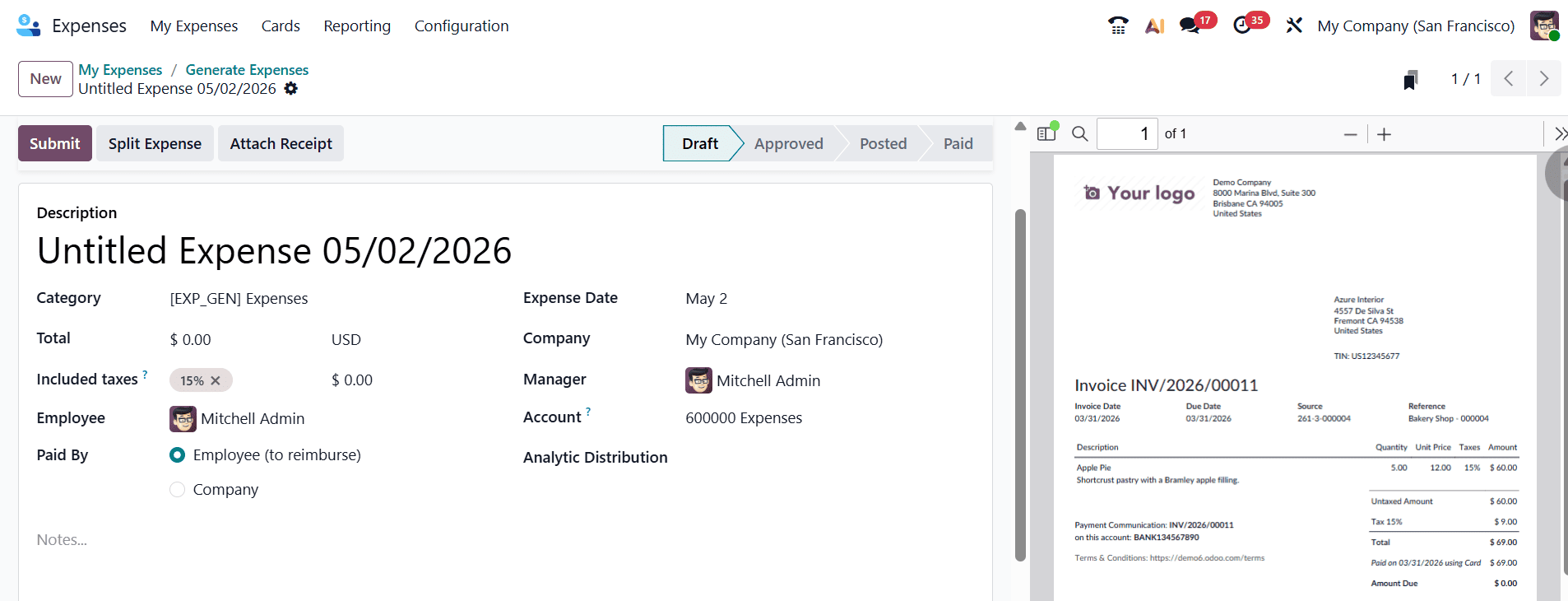
Task: Click the Terms & Conditions line in PDF
Action: click(x=1169, y=558)
